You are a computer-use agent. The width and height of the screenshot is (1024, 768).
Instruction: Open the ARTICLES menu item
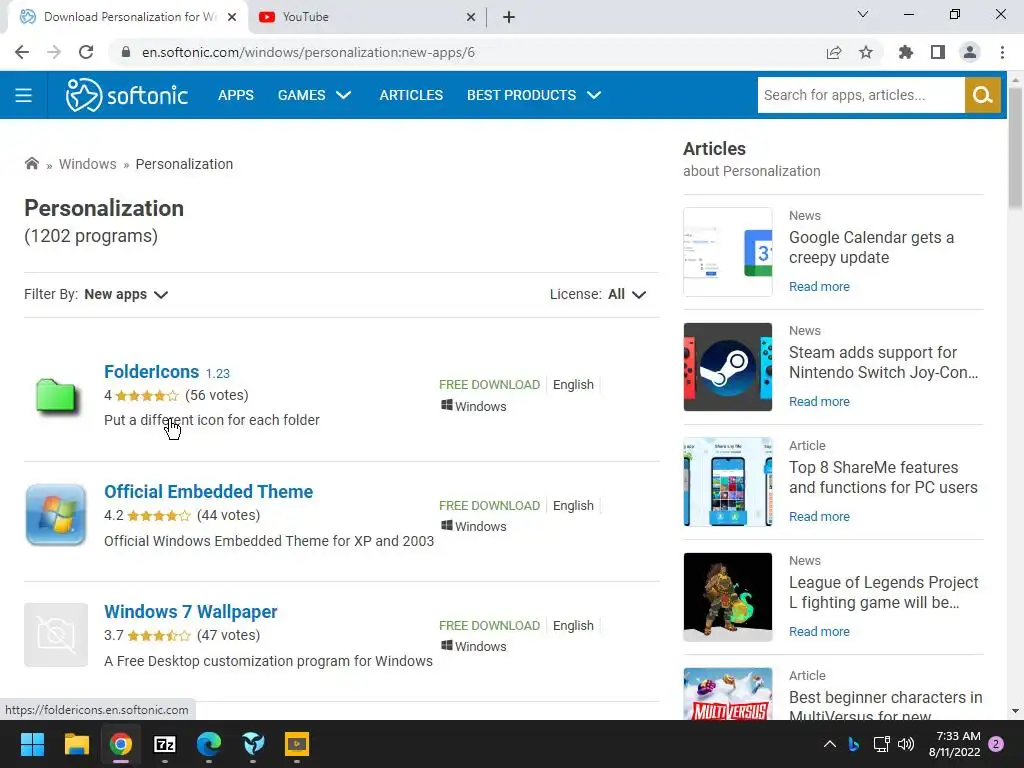(411, 95)
